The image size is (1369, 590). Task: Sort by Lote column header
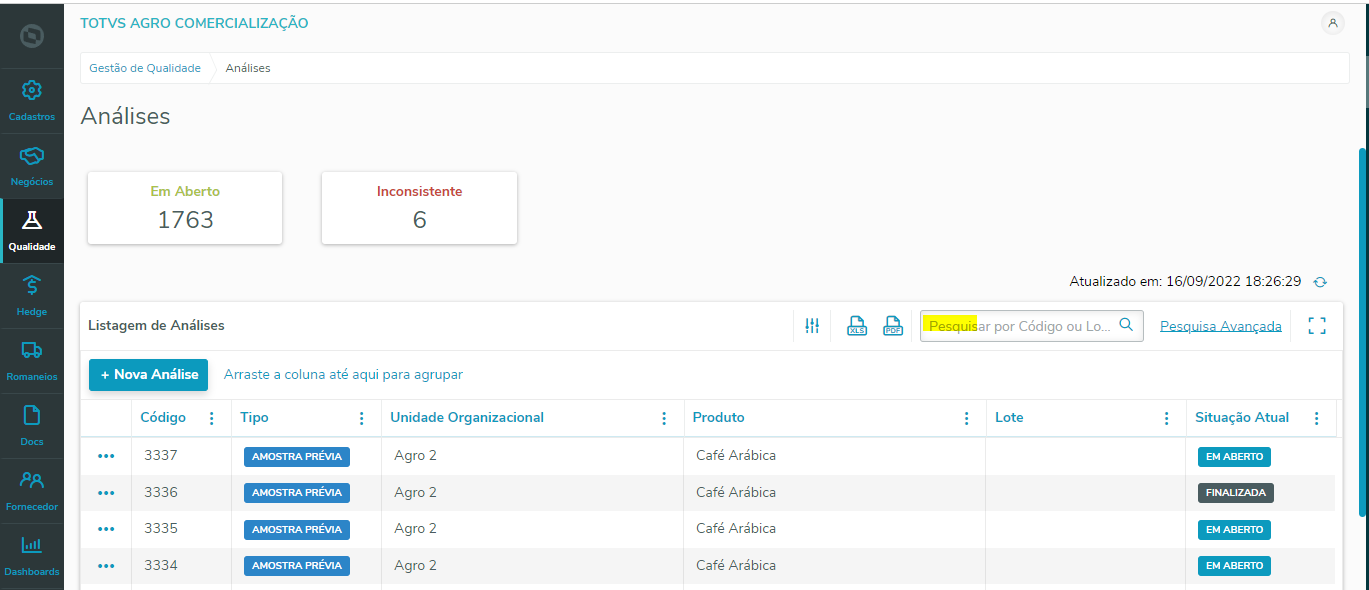(1009, 418)
